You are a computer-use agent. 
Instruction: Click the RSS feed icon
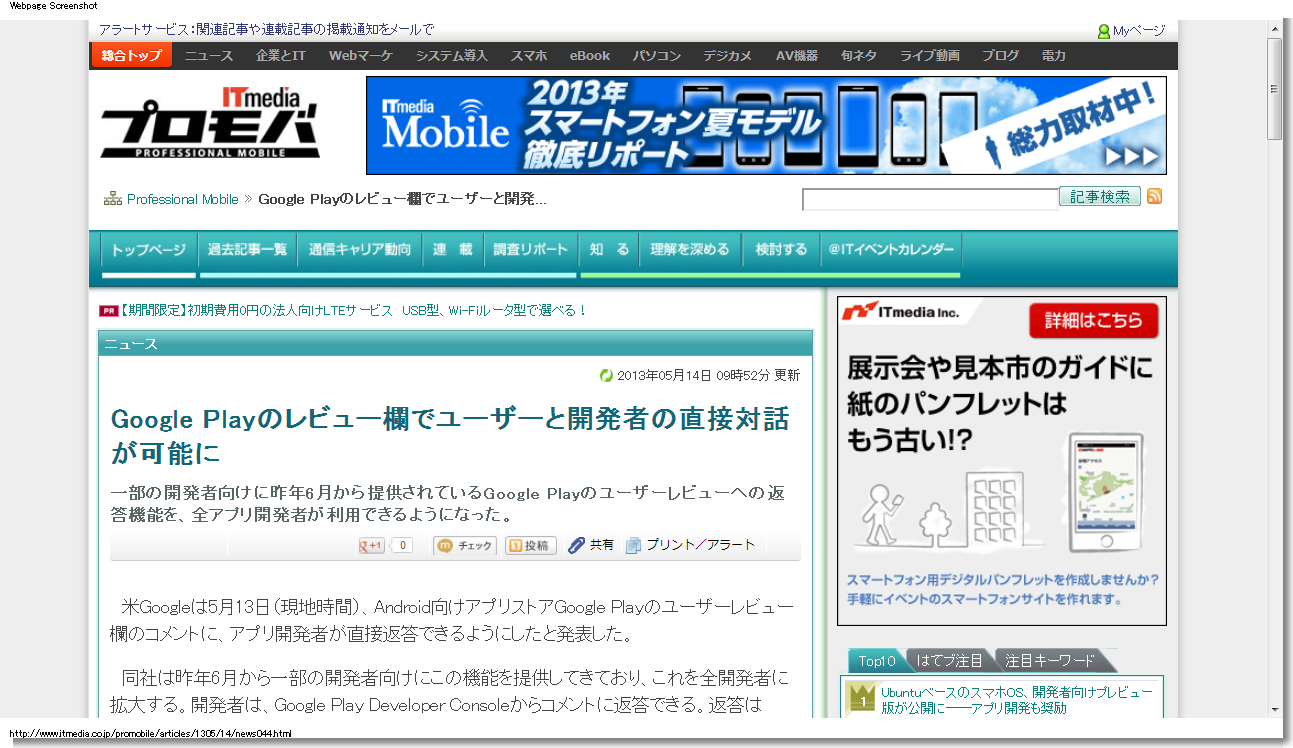tap(1154, 196)
